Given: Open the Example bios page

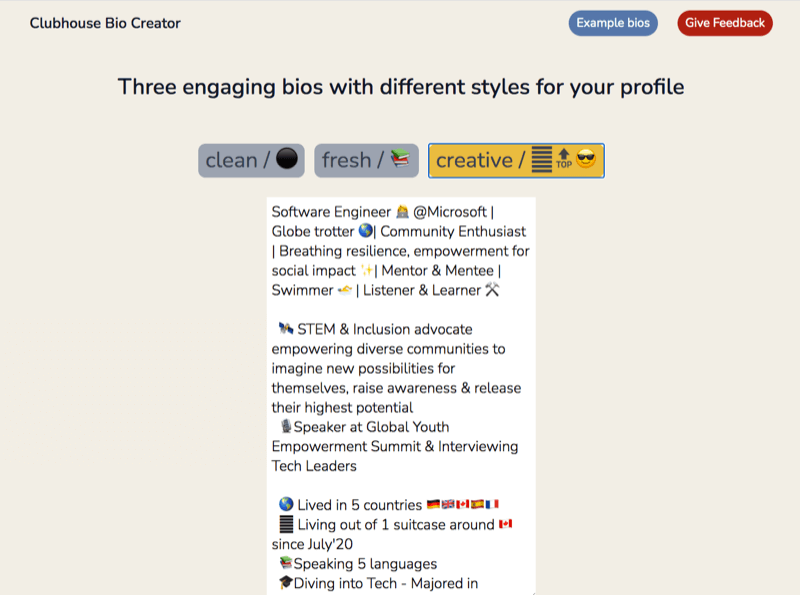Looking at the screenshot, I should pos(613,23).
